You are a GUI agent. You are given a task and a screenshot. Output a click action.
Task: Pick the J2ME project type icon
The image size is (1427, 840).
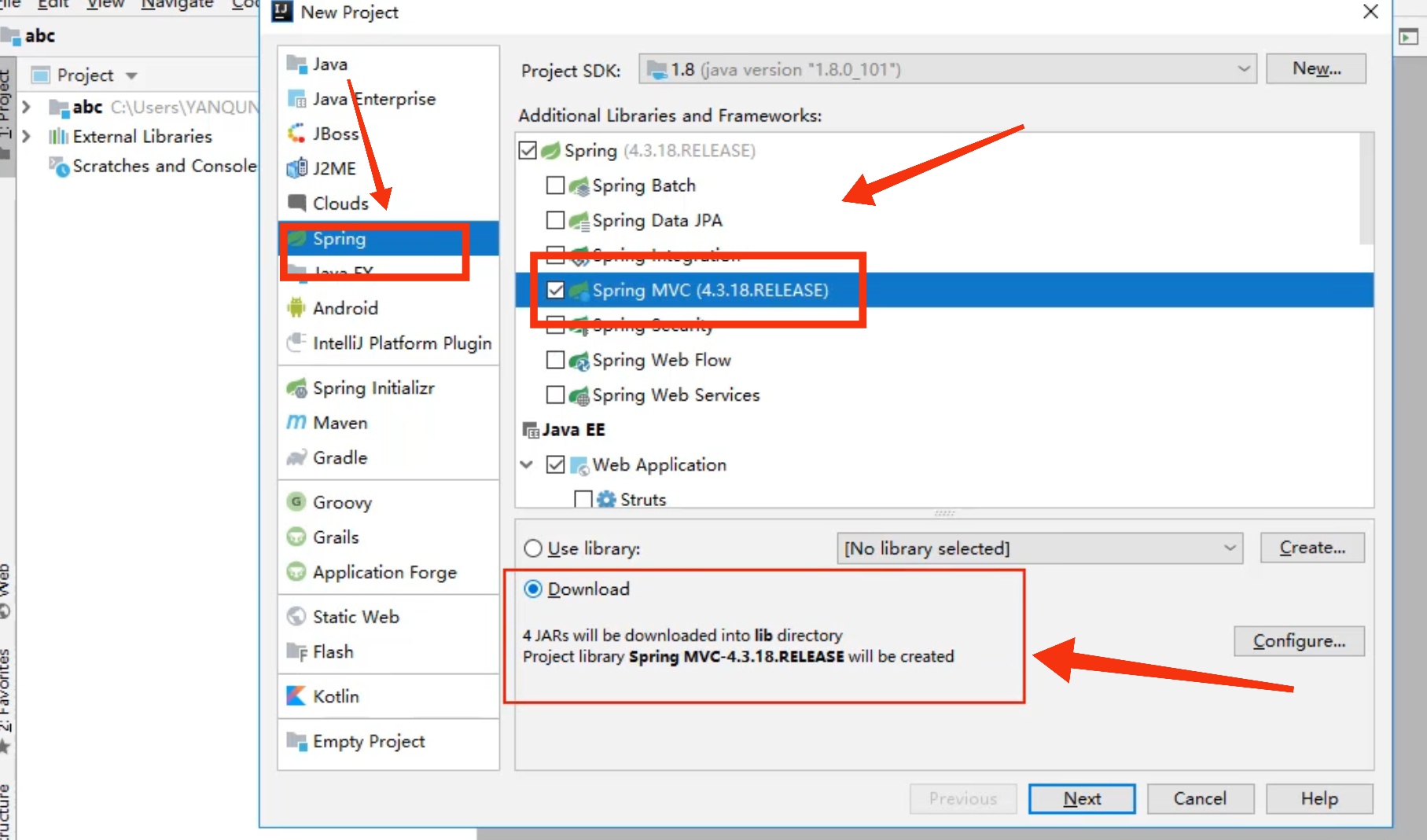296,168
